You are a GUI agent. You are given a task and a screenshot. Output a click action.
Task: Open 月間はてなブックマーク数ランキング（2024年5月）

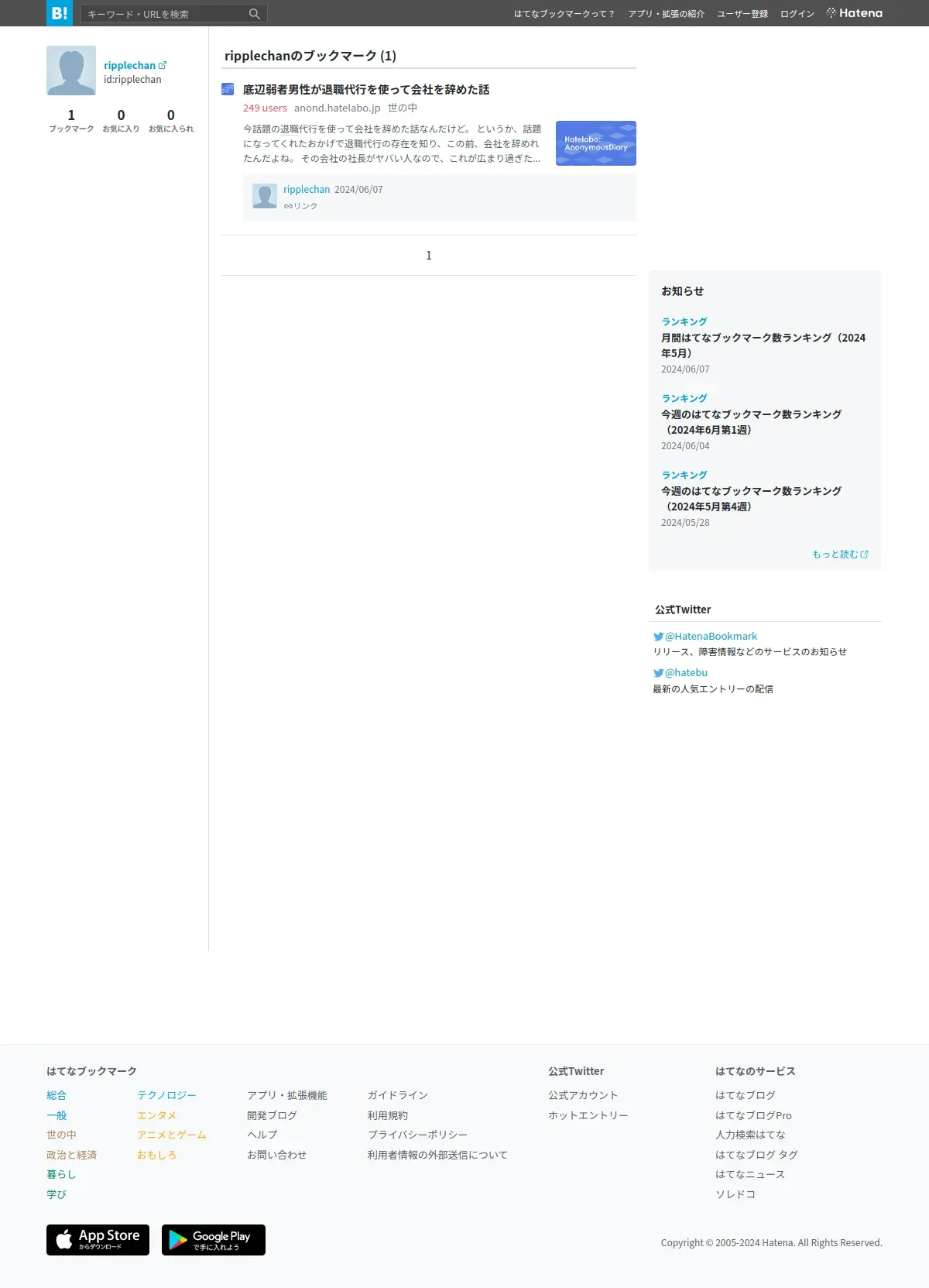coord(763,345)
